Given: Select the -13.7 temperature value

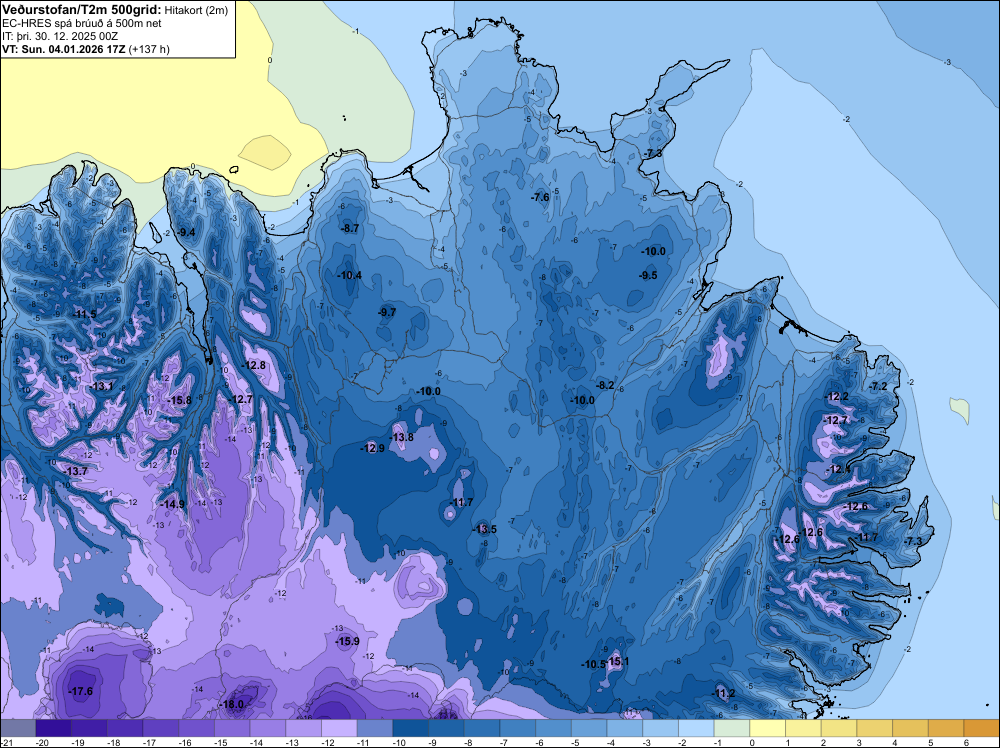Looking at the screenshot, I should [77, 471].
